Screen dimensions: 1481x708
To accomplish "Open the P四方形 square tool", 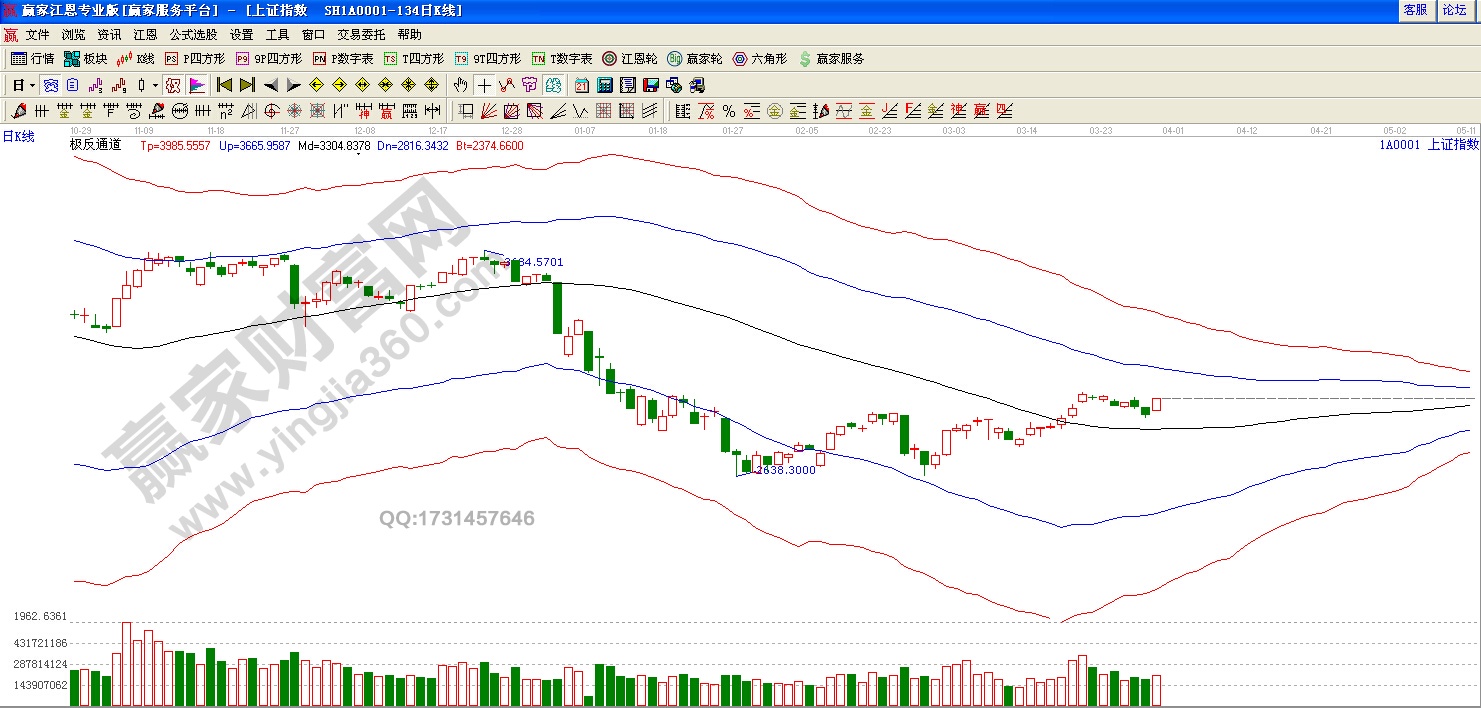I will 195,59.
